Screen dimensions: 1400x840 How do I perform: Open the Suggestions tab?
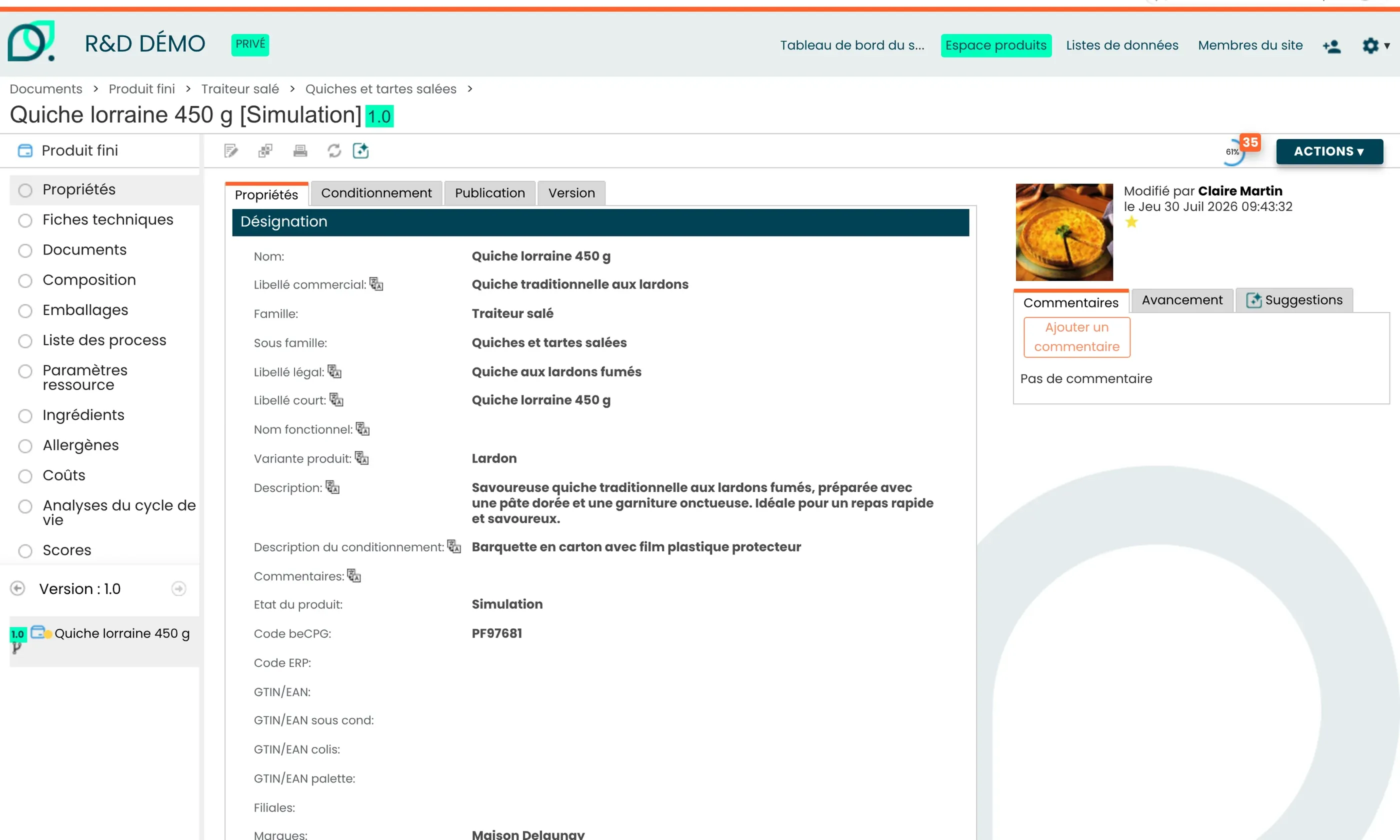1294,300
